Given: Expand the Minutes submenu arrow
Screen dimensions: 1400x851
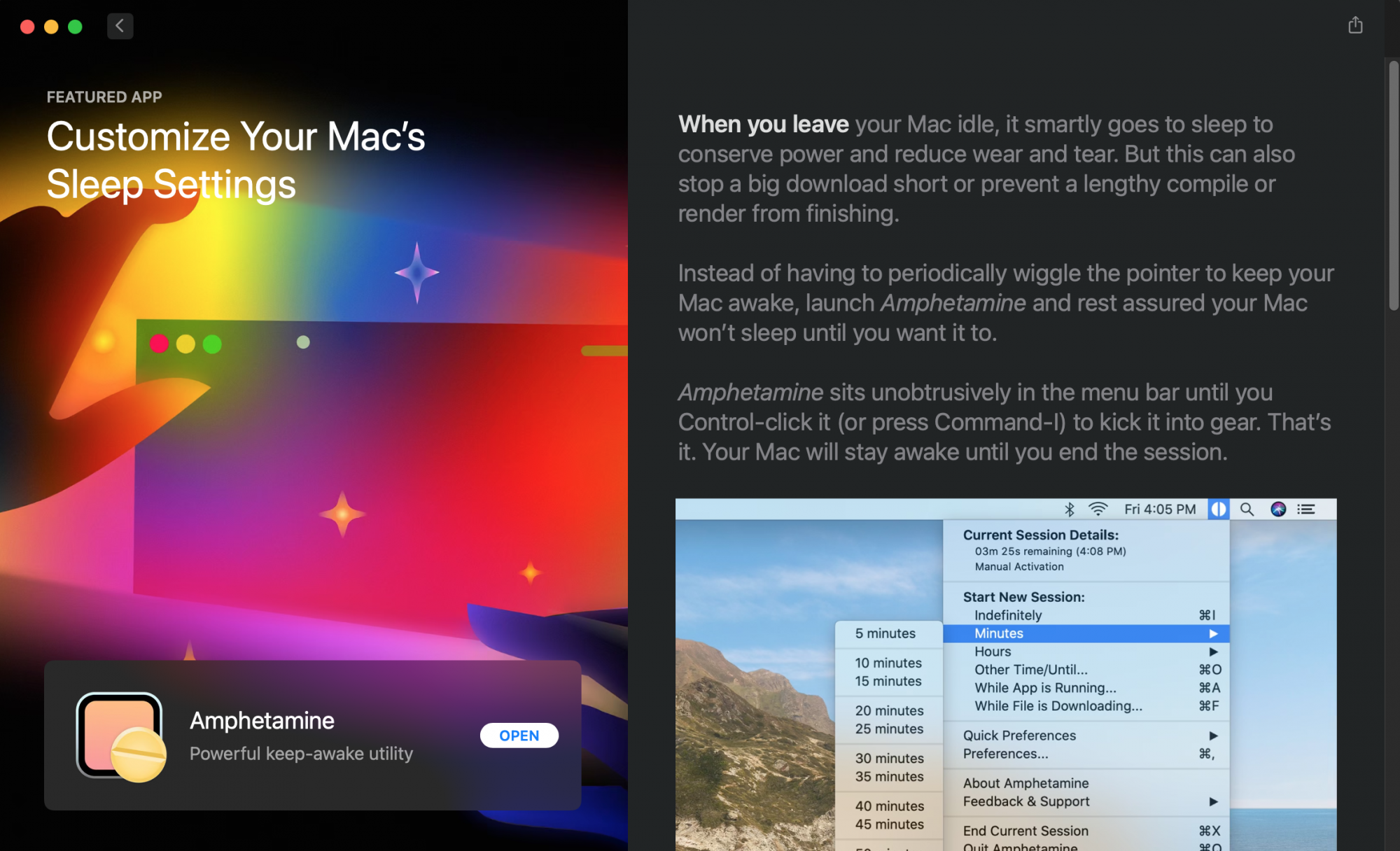Looking at the screenshot, I should [1213, 633].
